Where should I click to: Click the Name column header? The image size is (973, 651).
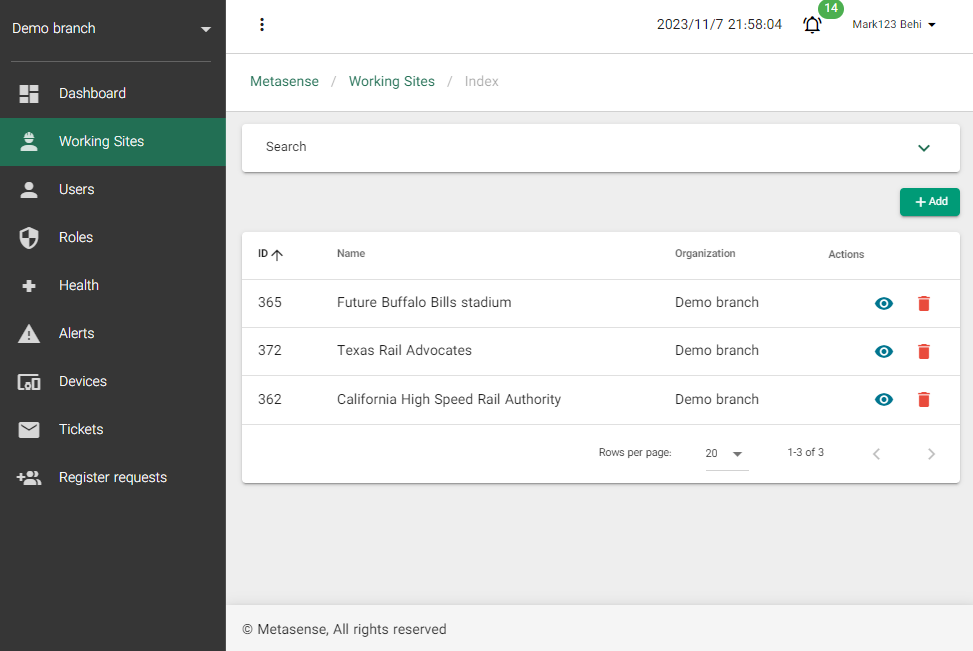351,254
